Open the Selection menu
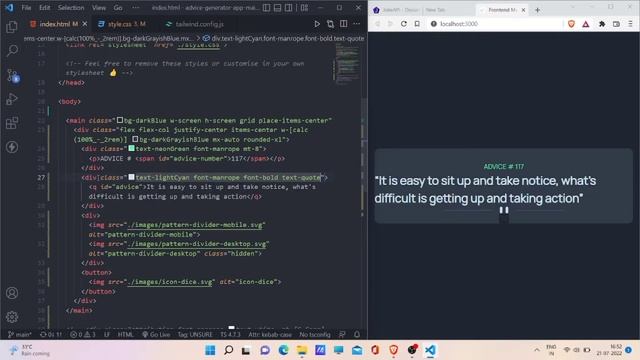The width and height of the screenshot is (640, 360). [x=71, y=8]
